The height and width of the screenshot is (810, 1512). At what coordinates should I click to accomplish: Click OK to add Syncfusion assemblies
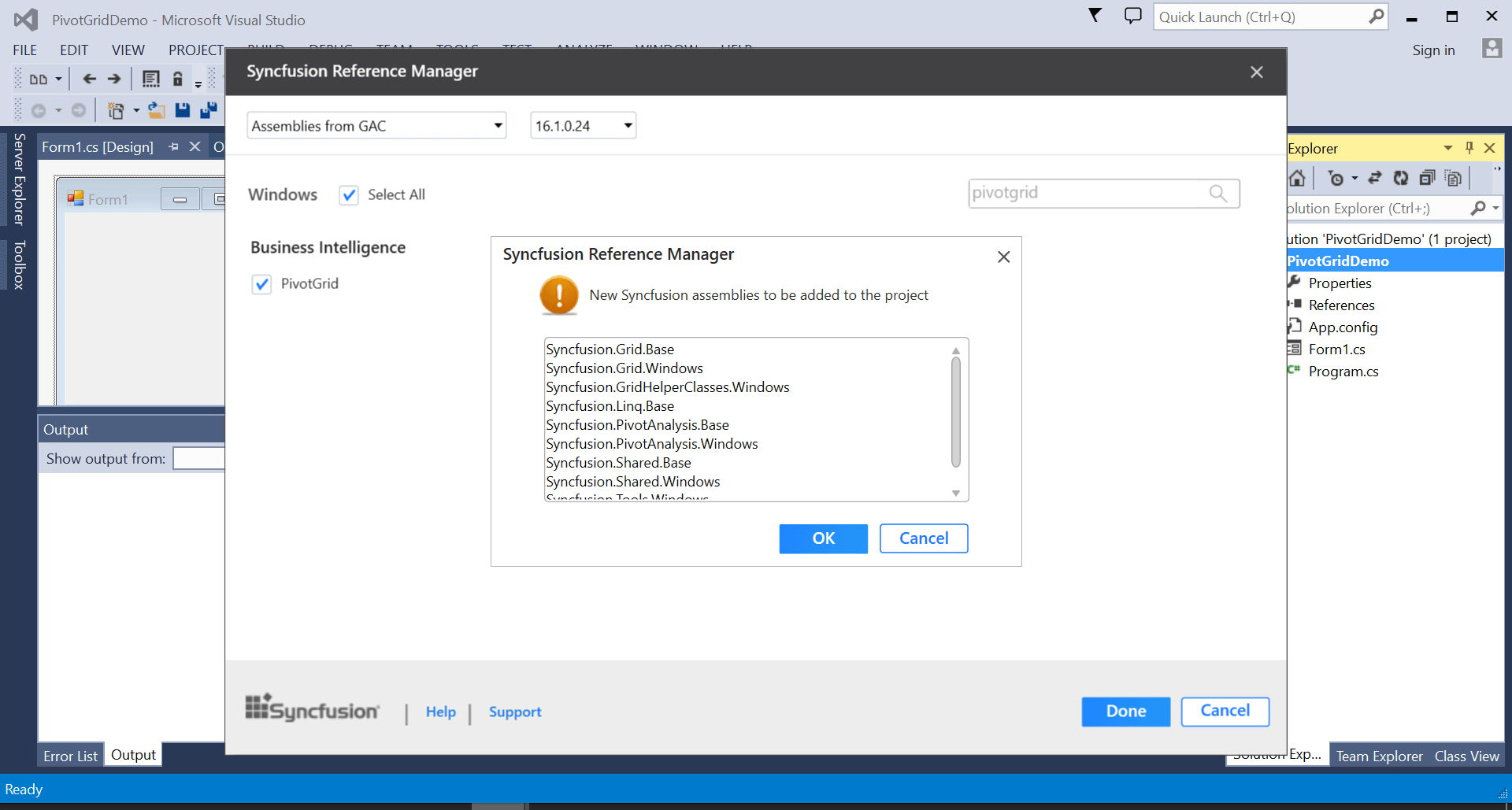[823, 538]
